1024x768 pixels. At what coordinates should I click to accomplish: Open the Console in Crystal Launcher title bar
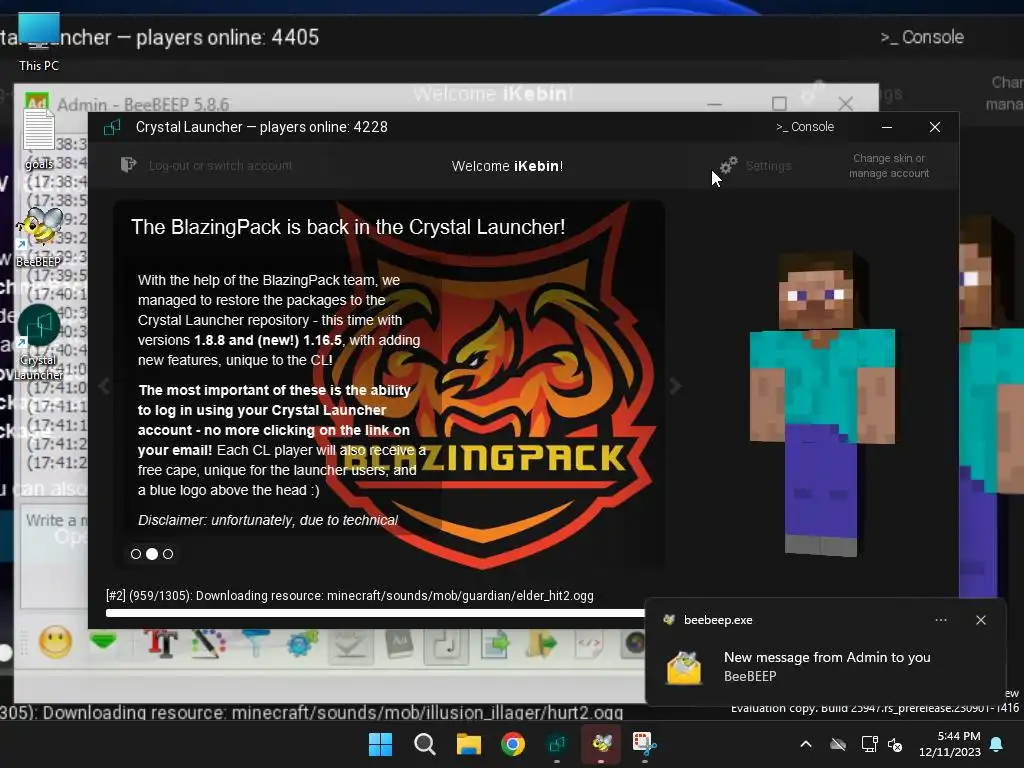tap(805, 127)
